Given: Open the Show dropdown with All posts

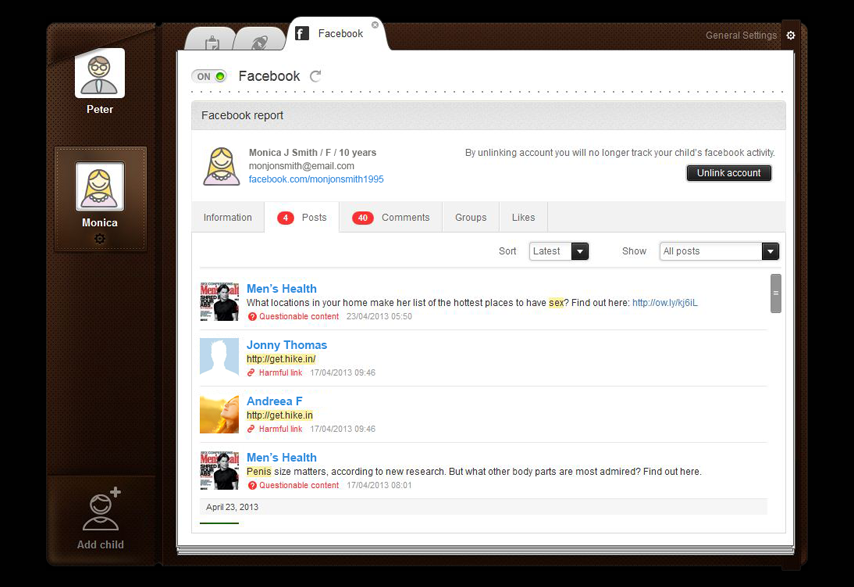Looking at the screenshot, I should [719, 252].
